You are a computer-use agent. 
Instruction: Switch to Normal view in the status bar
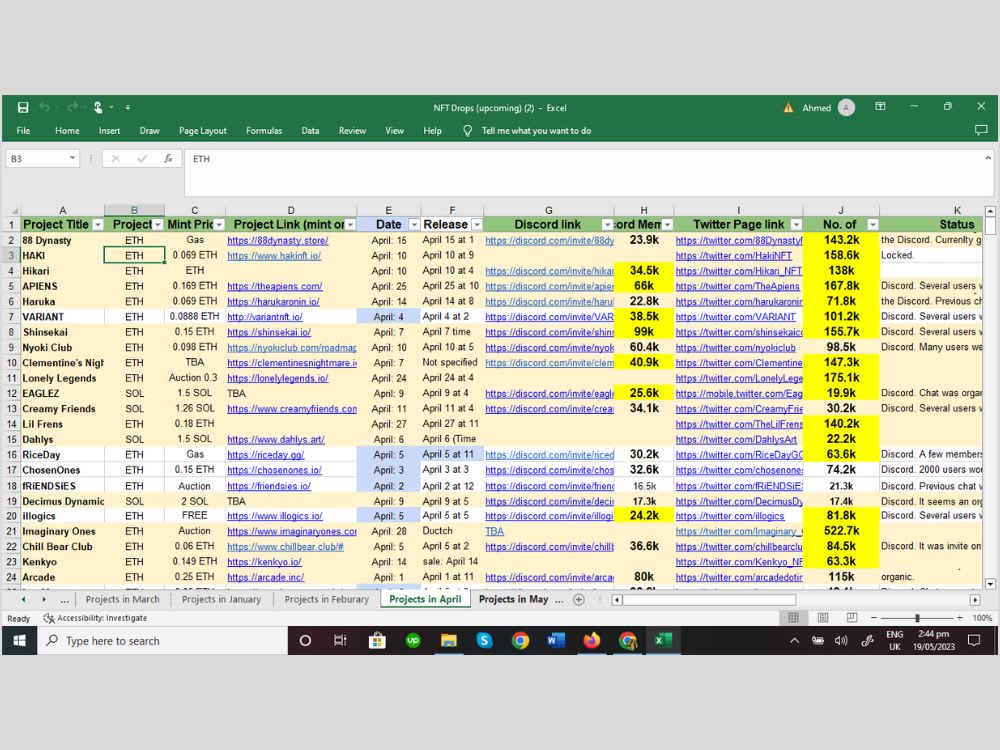pyautogui.click(x=793, y=617)
